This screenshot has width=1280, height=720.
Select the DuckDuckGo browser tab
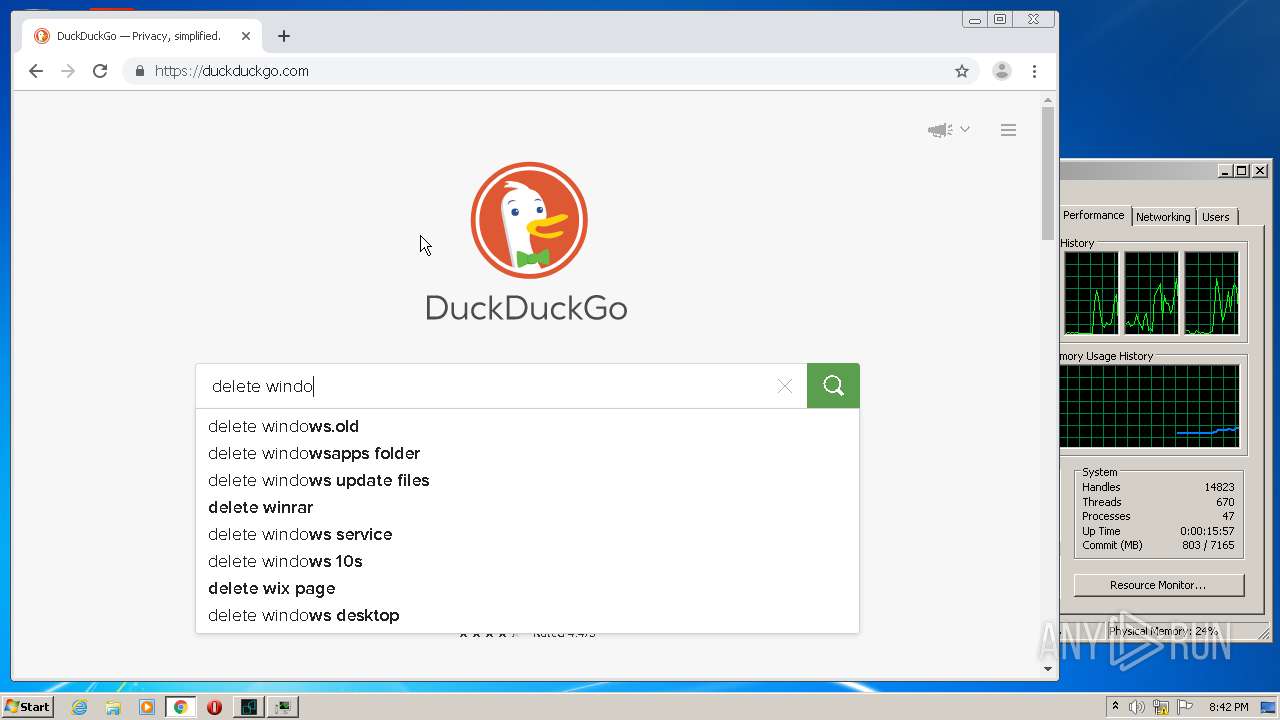pos(143,36)
